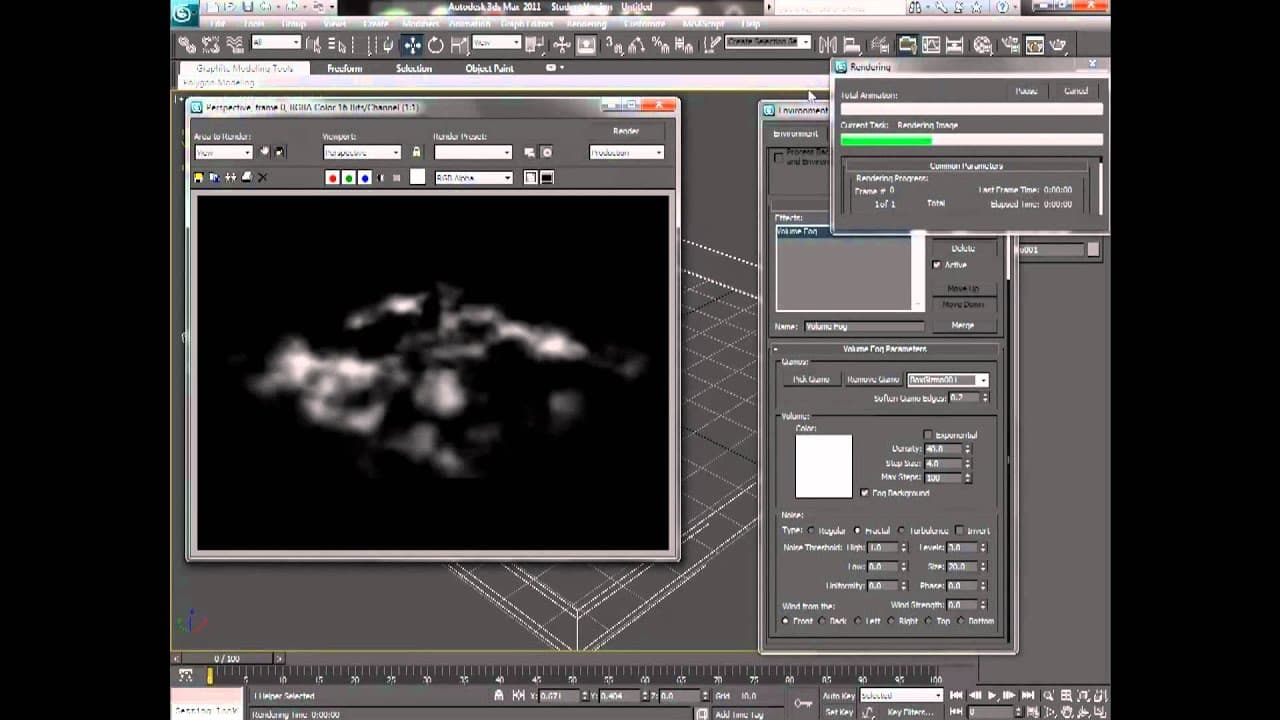Click the lock-to-viewport padlock icon
The width and height of the screenshot is (1280, 720).
tap(417, 152)
